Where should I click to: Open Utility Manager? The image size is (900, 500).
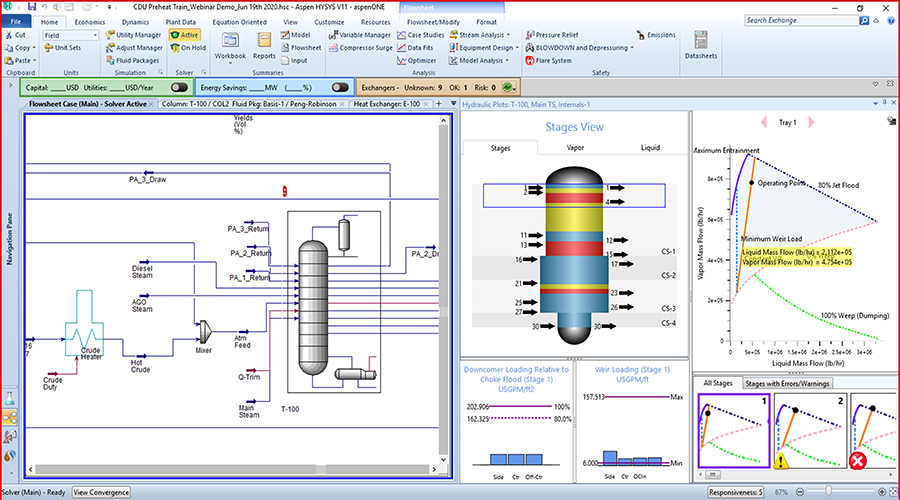pos(133,35)
